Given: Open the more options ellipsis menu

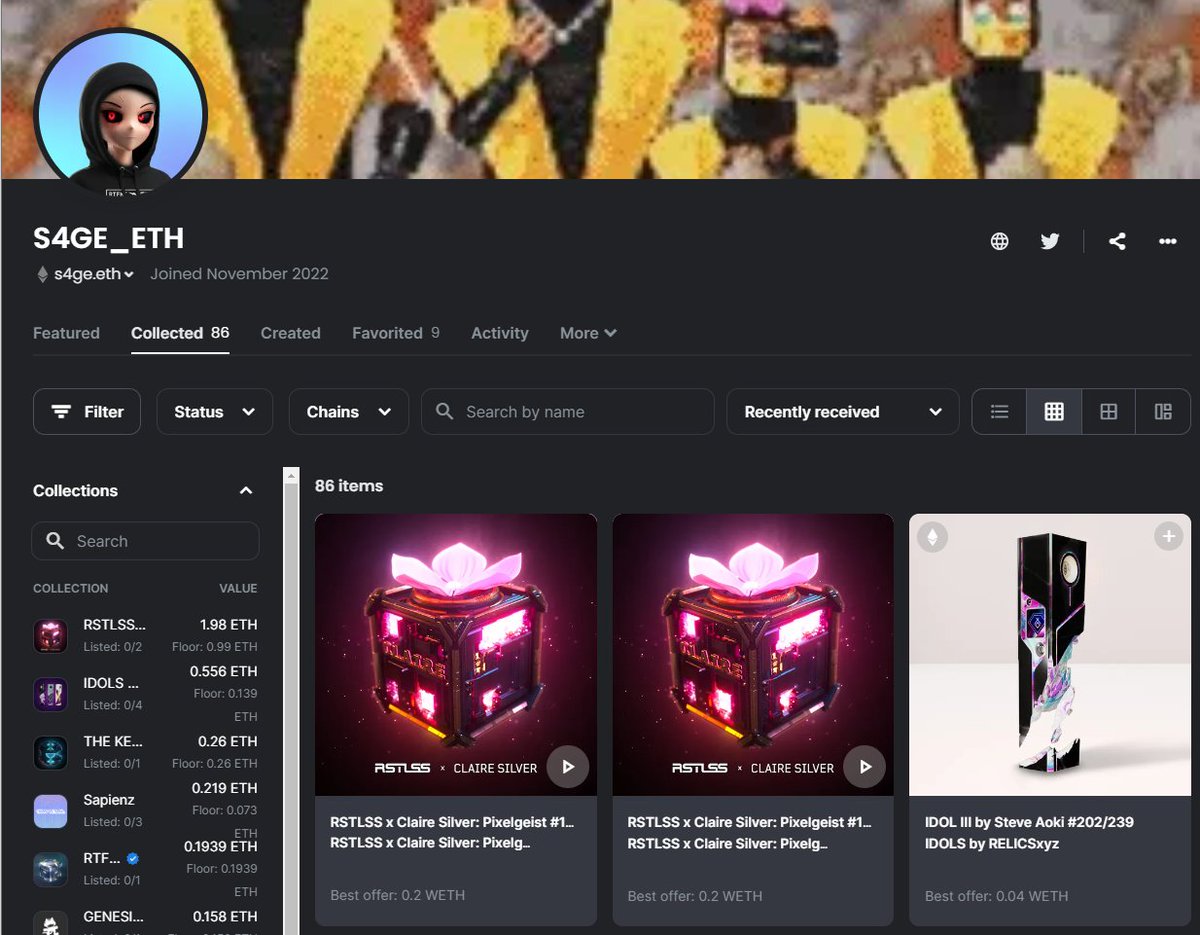Looking at the screenshot, I should [x=1167, y=241].
